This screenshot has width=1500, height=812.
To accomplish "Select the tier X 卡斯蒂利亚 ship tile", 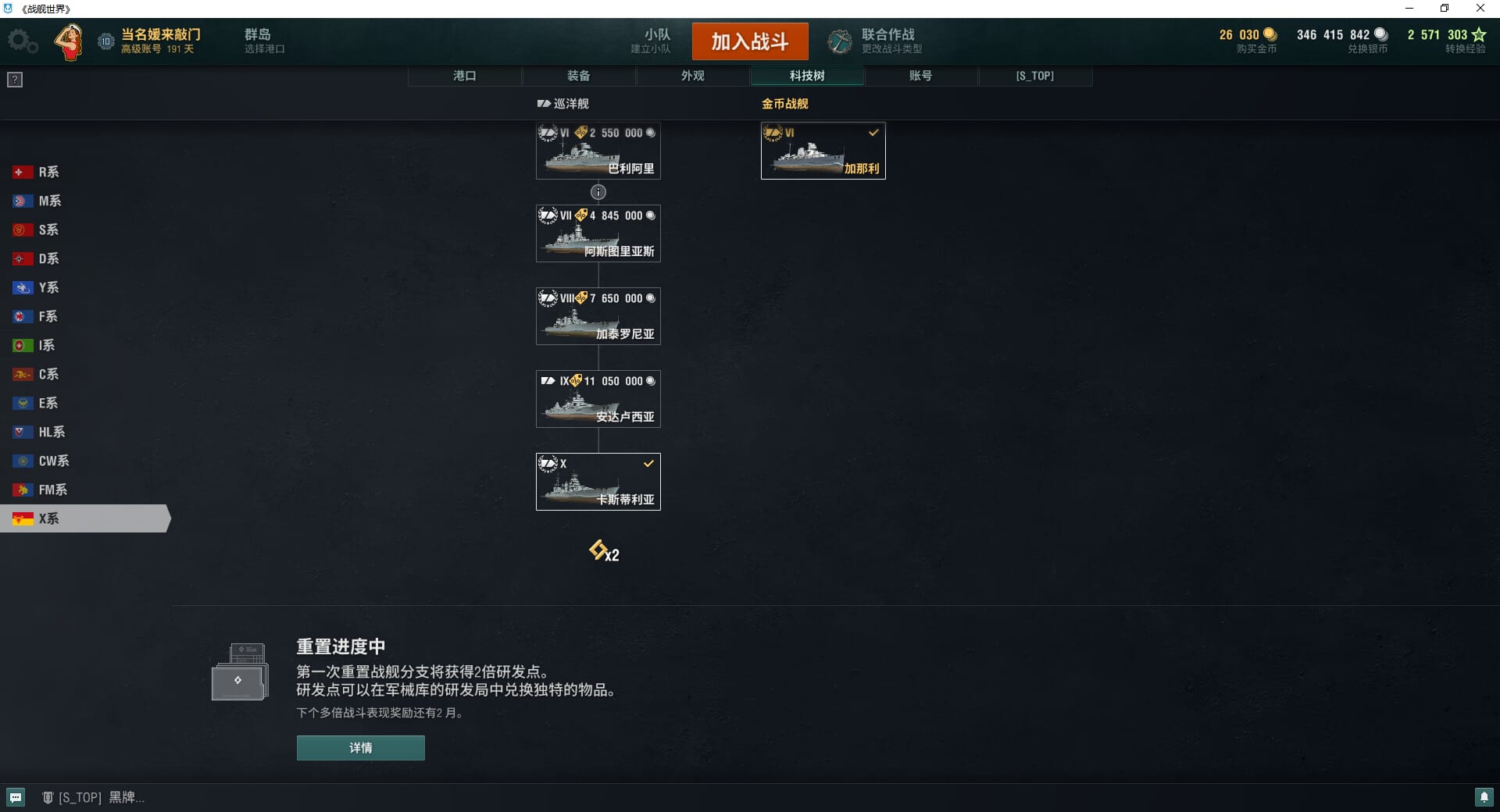I will pos(598,482).
